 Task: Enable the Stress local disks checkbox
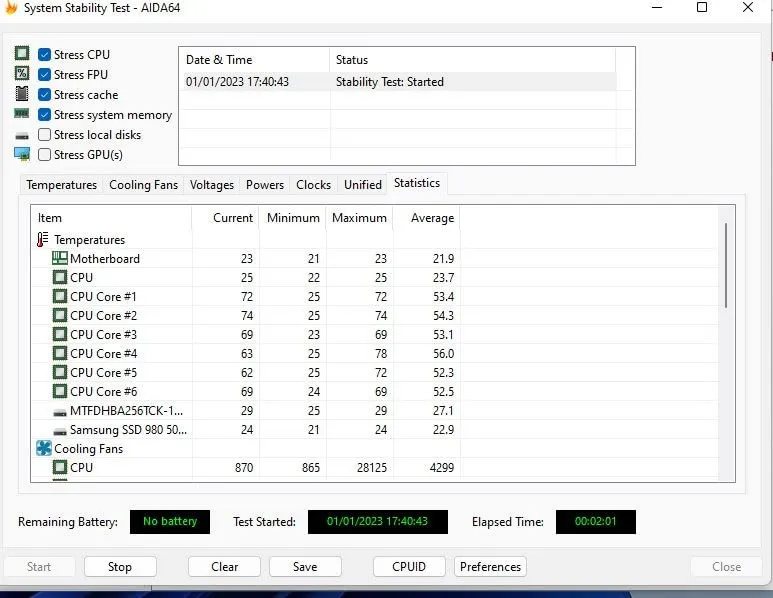[x=44, y=135]
